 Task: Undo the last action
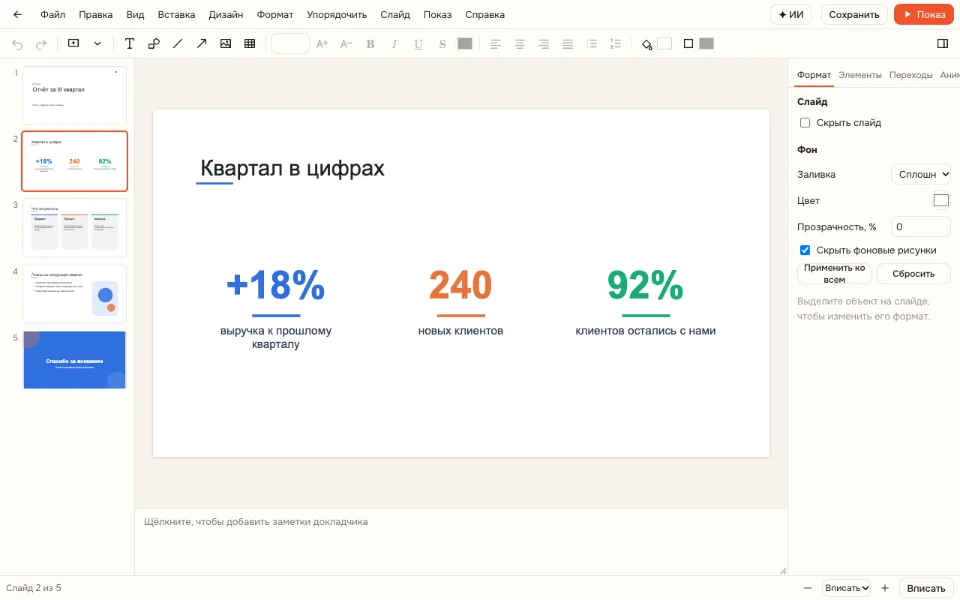click(17, 44)
